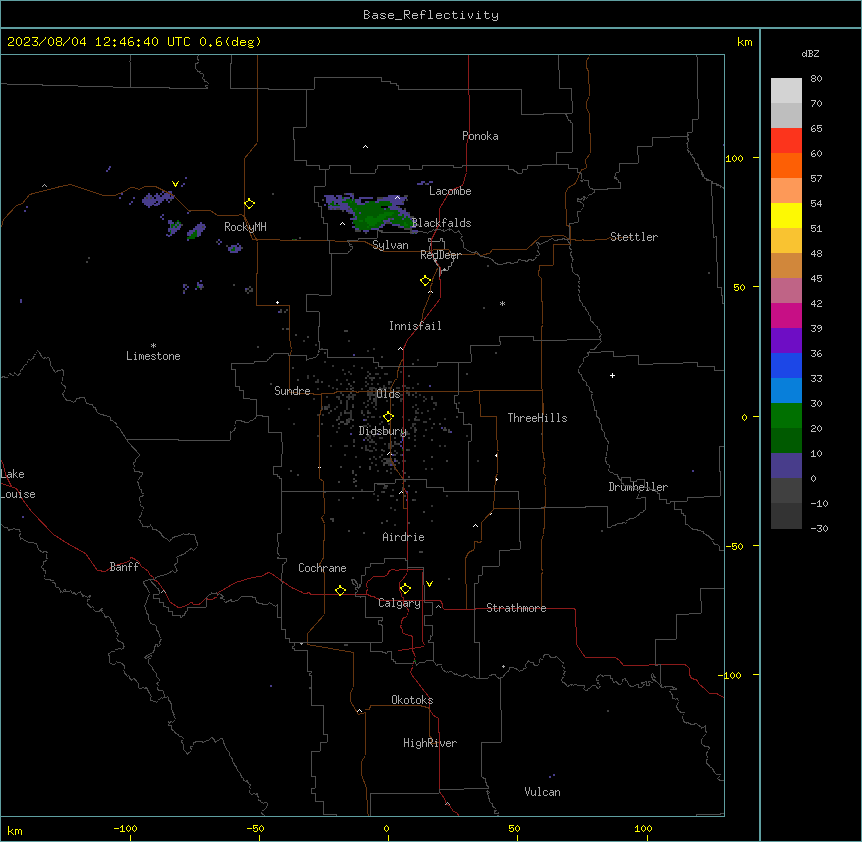The width and height of the screenshot is (862, 842).
Task: Click the Ponoka map label
Action: pyautogui.click(x=480, y=136)
